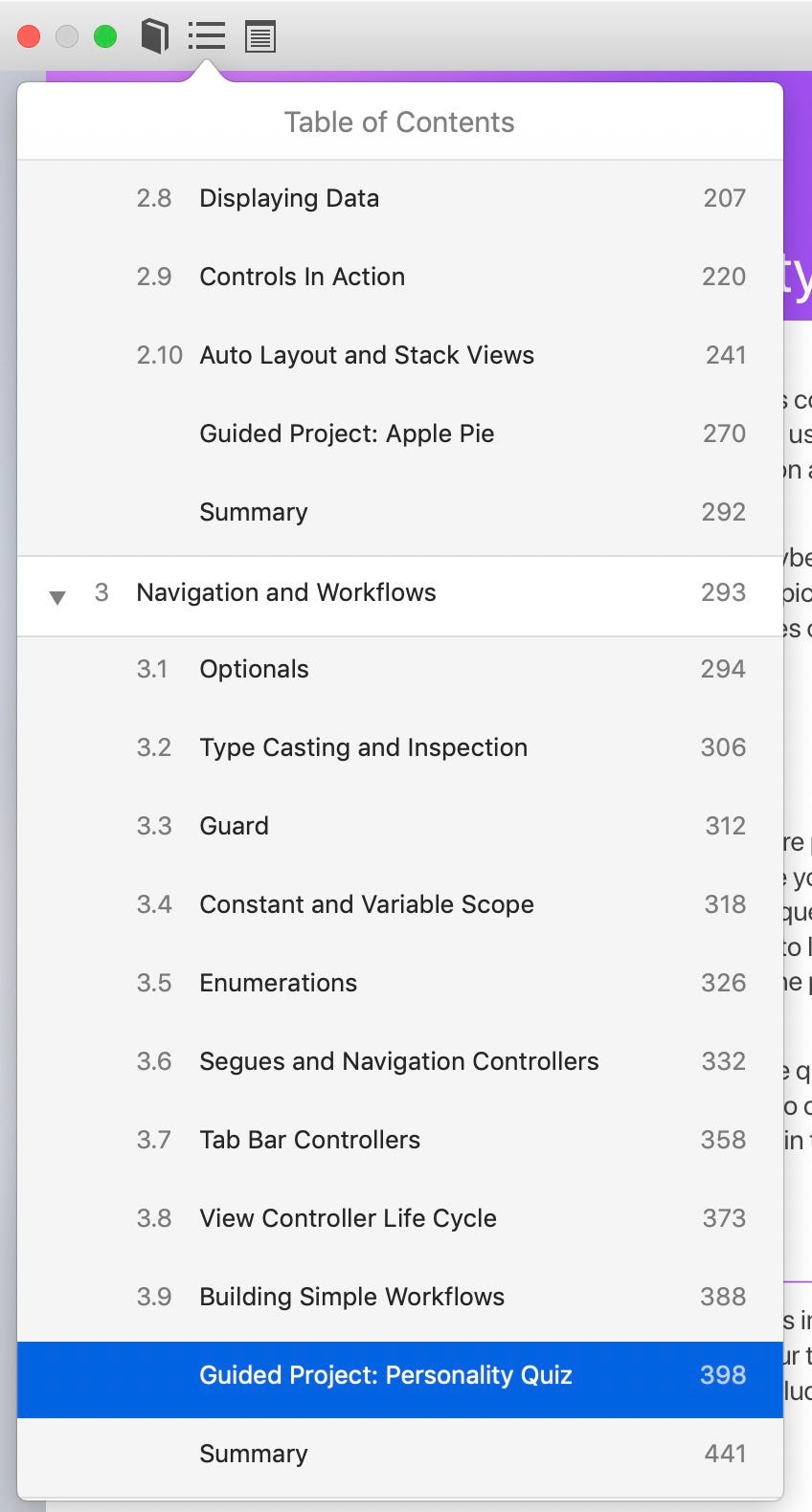Go to Segues and Navigation Controllers
The image size is (812, 1512).
[x=400, y=1061]
